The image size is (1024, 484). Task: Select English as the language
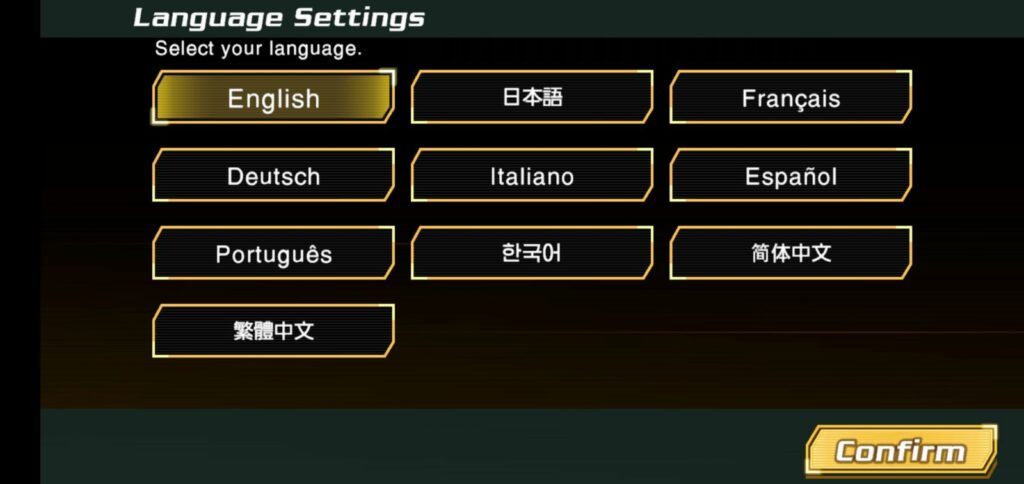point(273,98)
